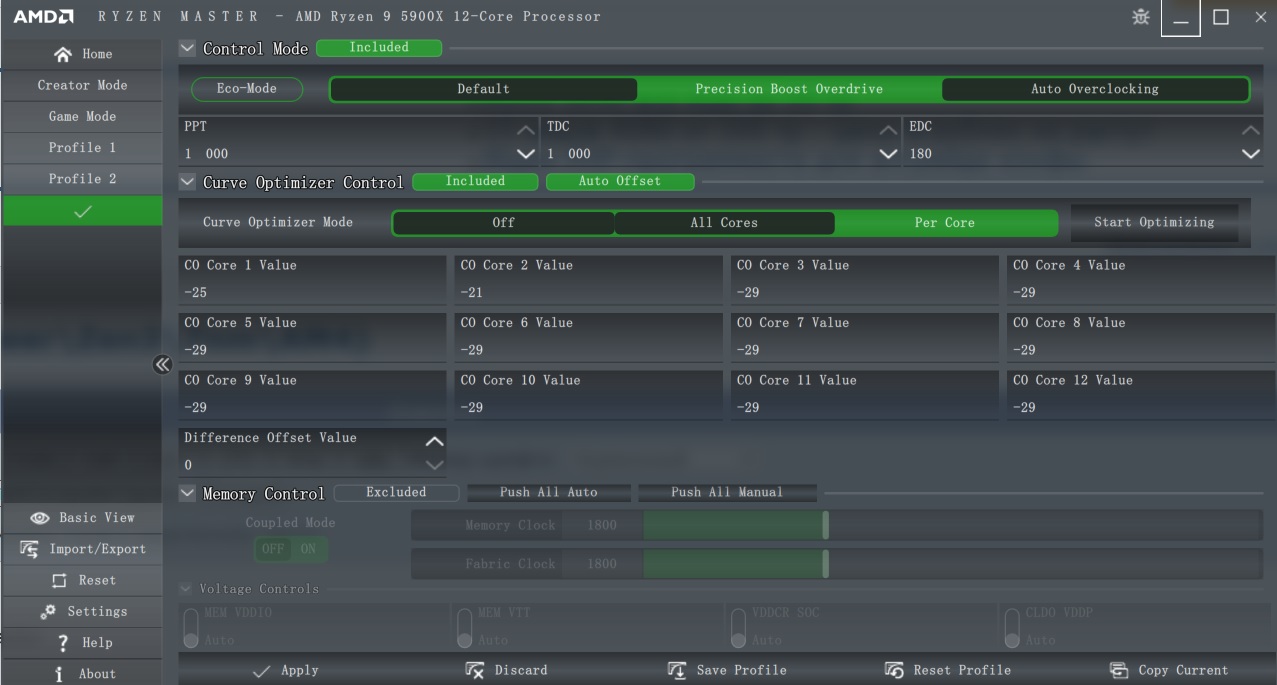
Task: Open Profile 2
Action: click(x=82, y=178)
